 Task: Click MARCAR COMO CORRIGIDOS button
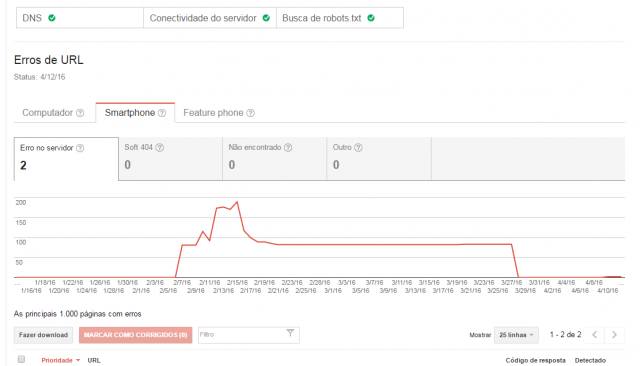(136, 335)
